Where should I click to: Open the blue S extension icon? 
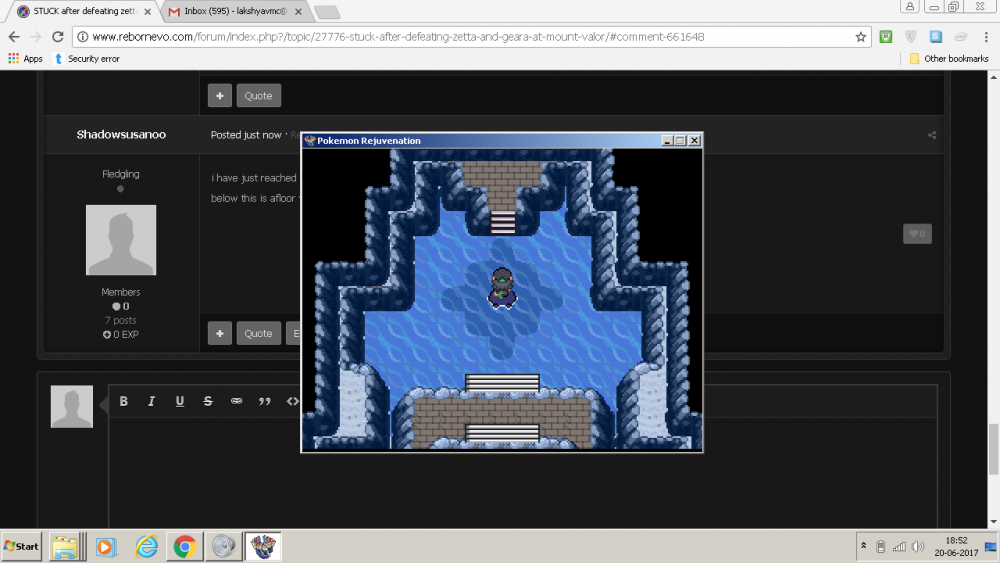click(936, 37)
